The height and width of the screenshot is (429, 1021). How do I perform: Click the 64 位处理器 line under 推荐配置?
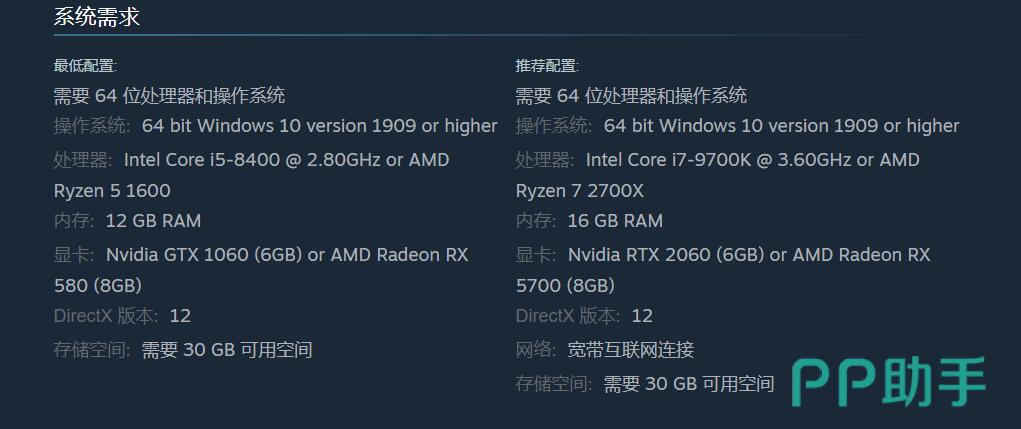pos(631,96)
